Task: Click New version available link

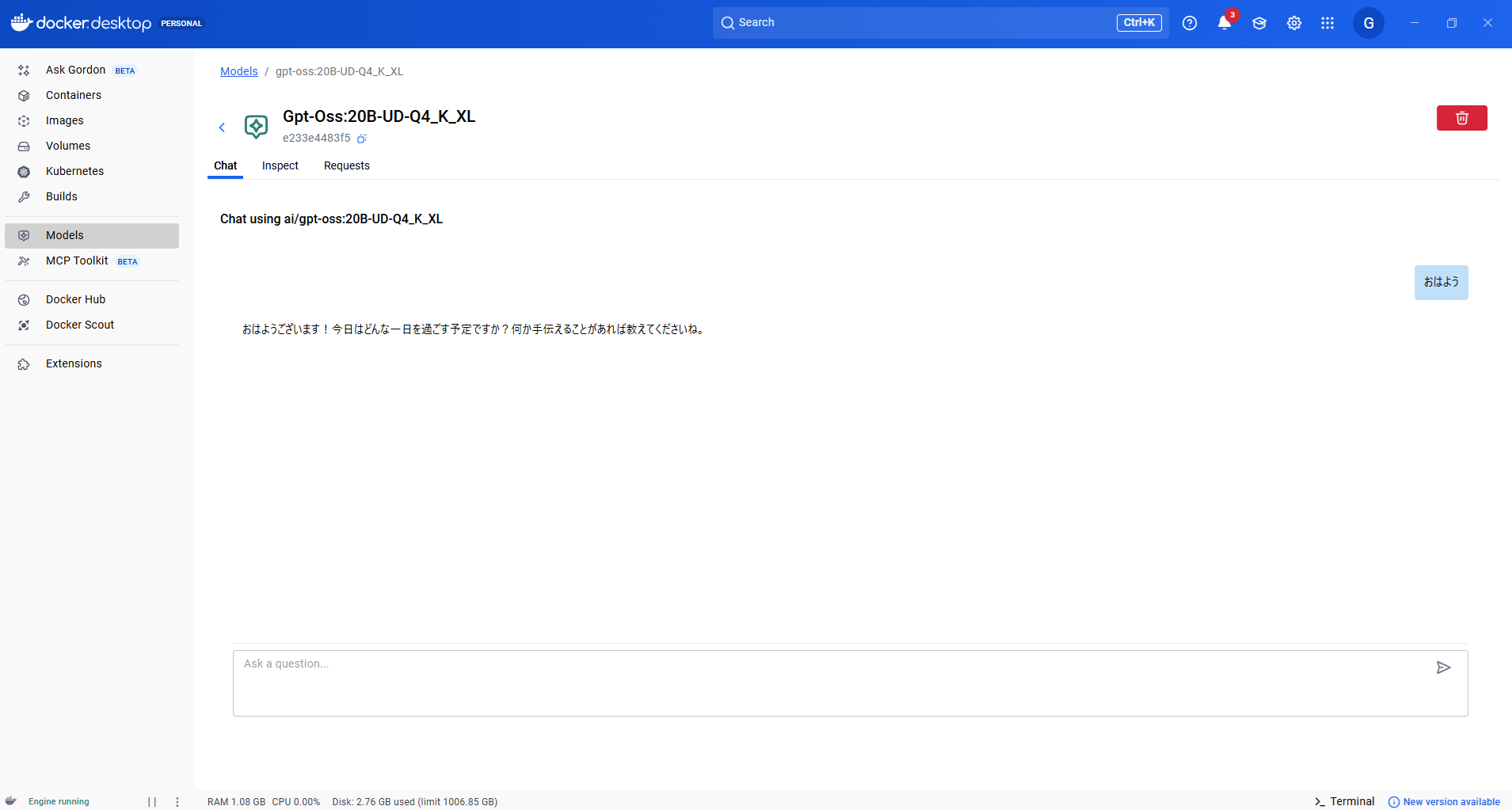Action: point(1444,801)
